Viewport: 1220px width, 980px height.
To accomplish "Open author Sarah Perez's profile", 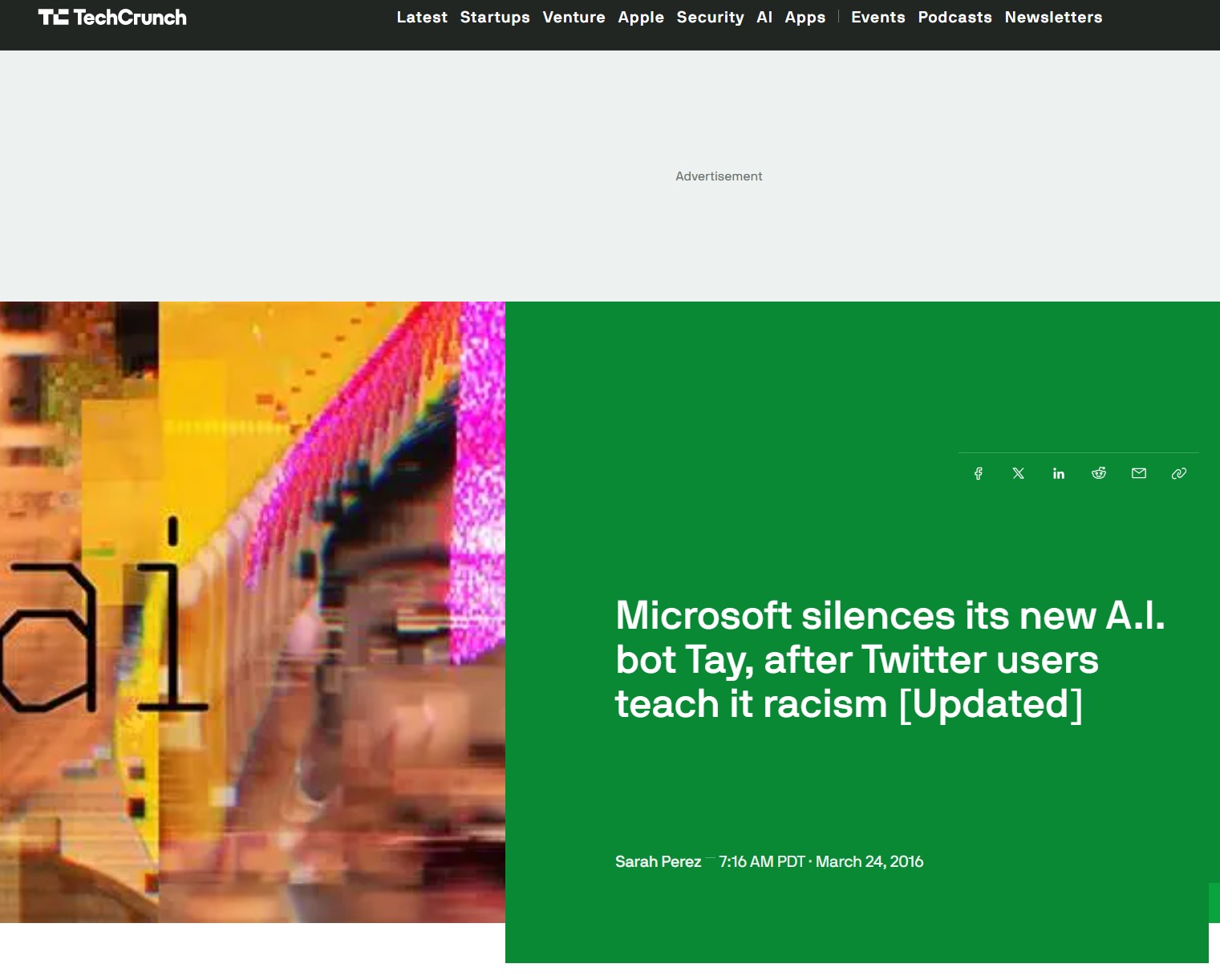I will pyautogui.click(x=658, y=861).
